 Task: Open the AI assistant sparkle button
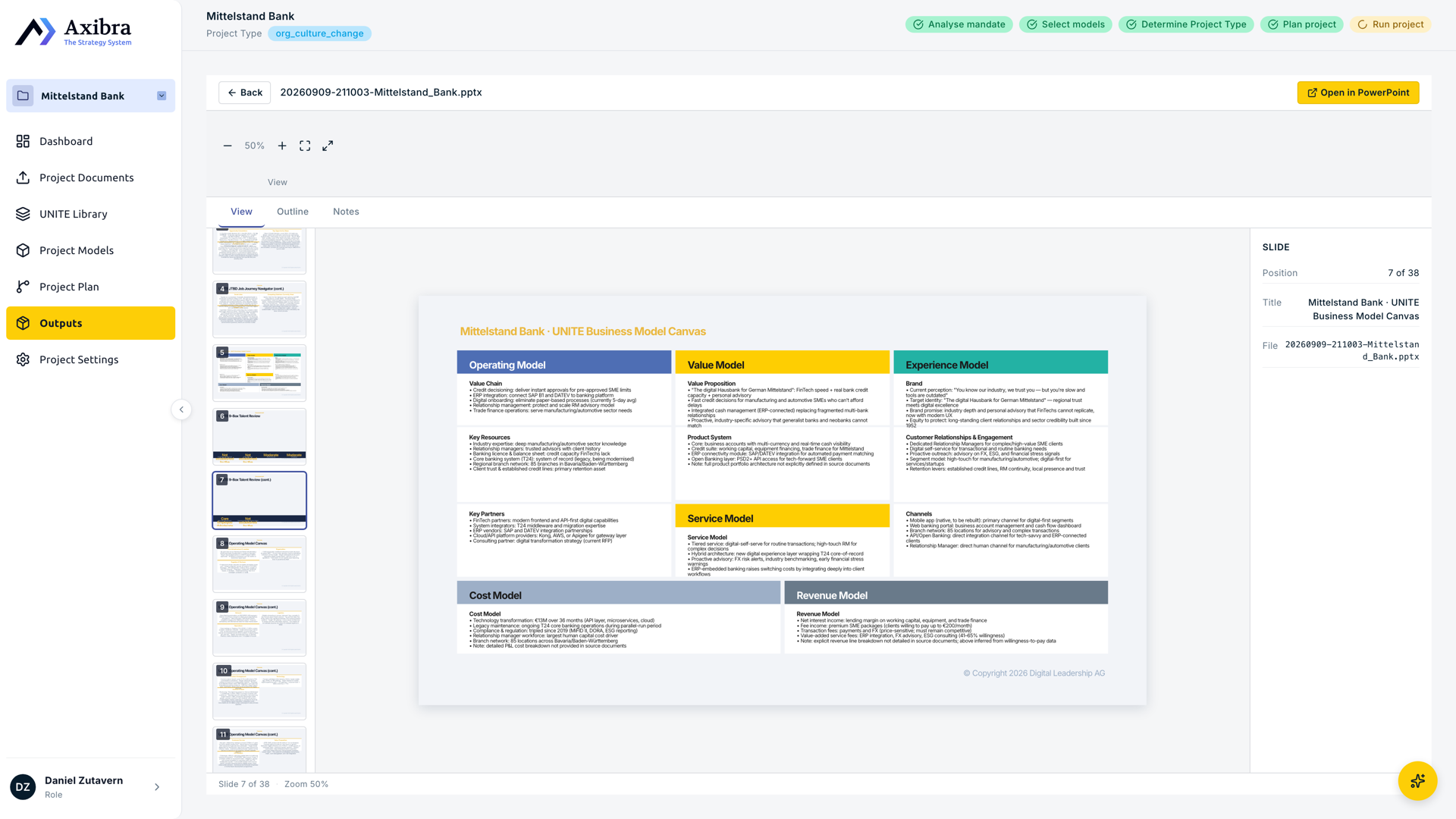(x=1417, y=781)
